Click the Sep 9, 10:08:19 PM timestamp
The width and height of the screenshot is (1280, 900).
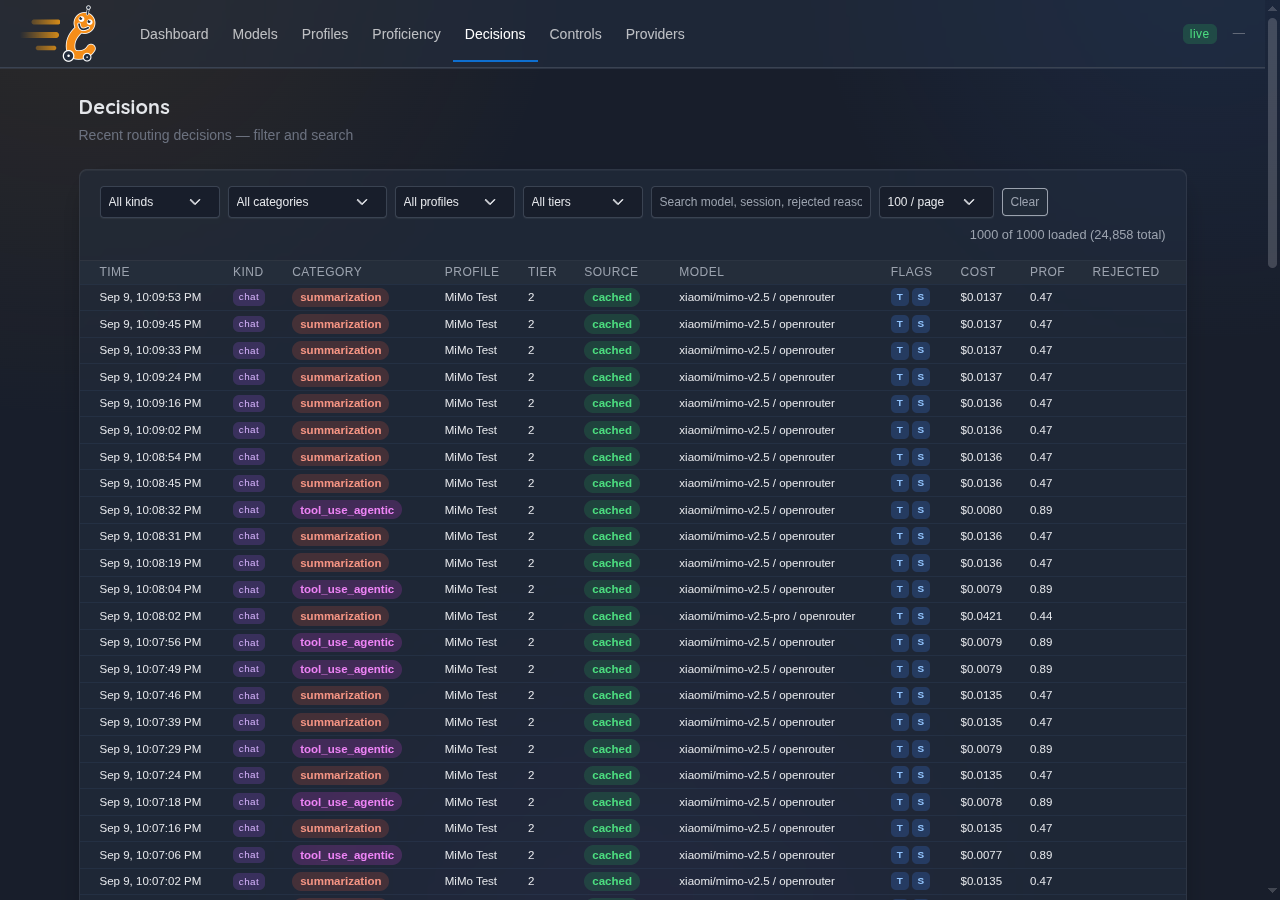tap(150, 563)
